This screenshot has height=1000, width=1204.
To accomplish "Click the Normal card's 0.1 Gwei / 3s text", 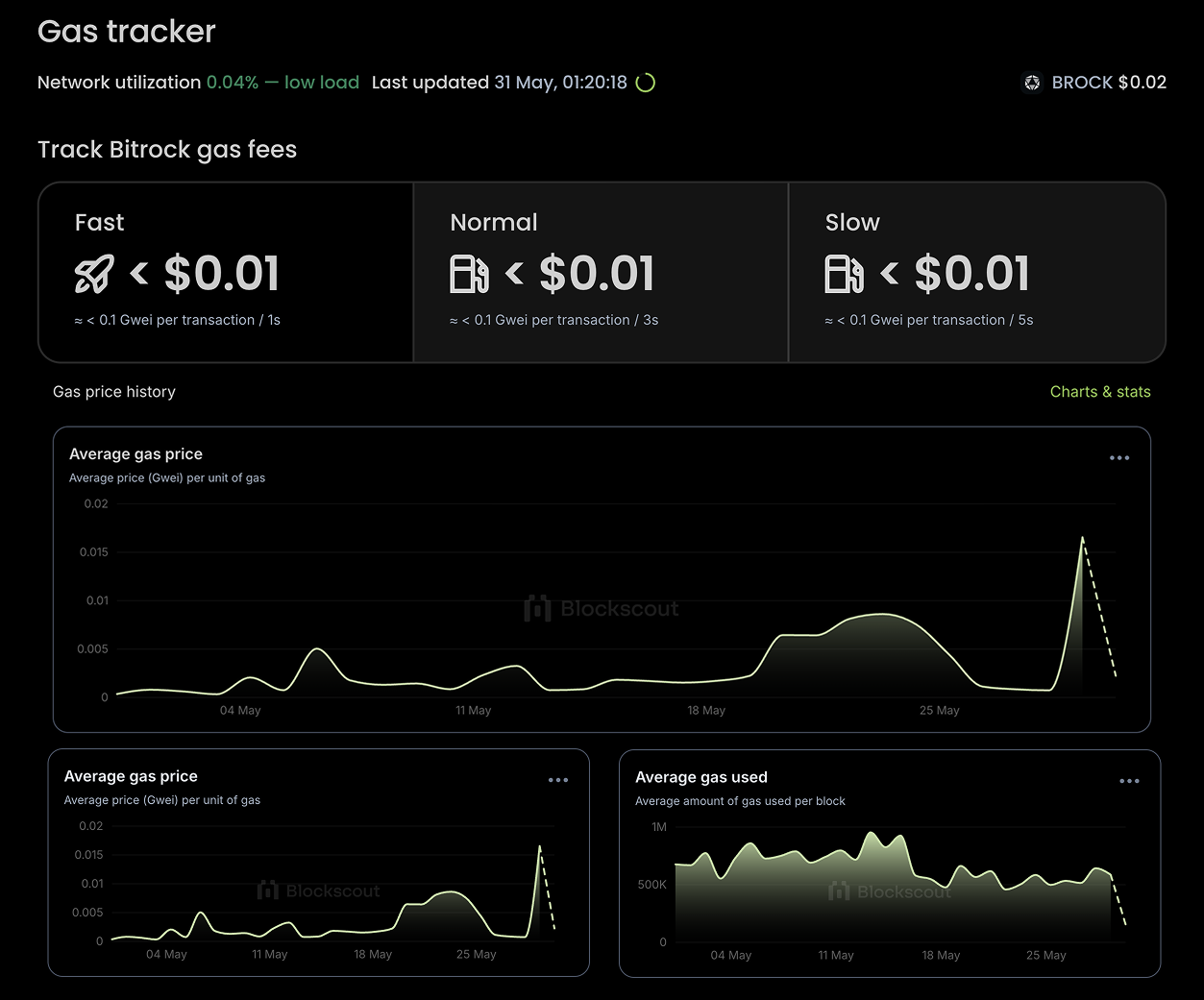I will pyautogui.click(x=553, y=320).
